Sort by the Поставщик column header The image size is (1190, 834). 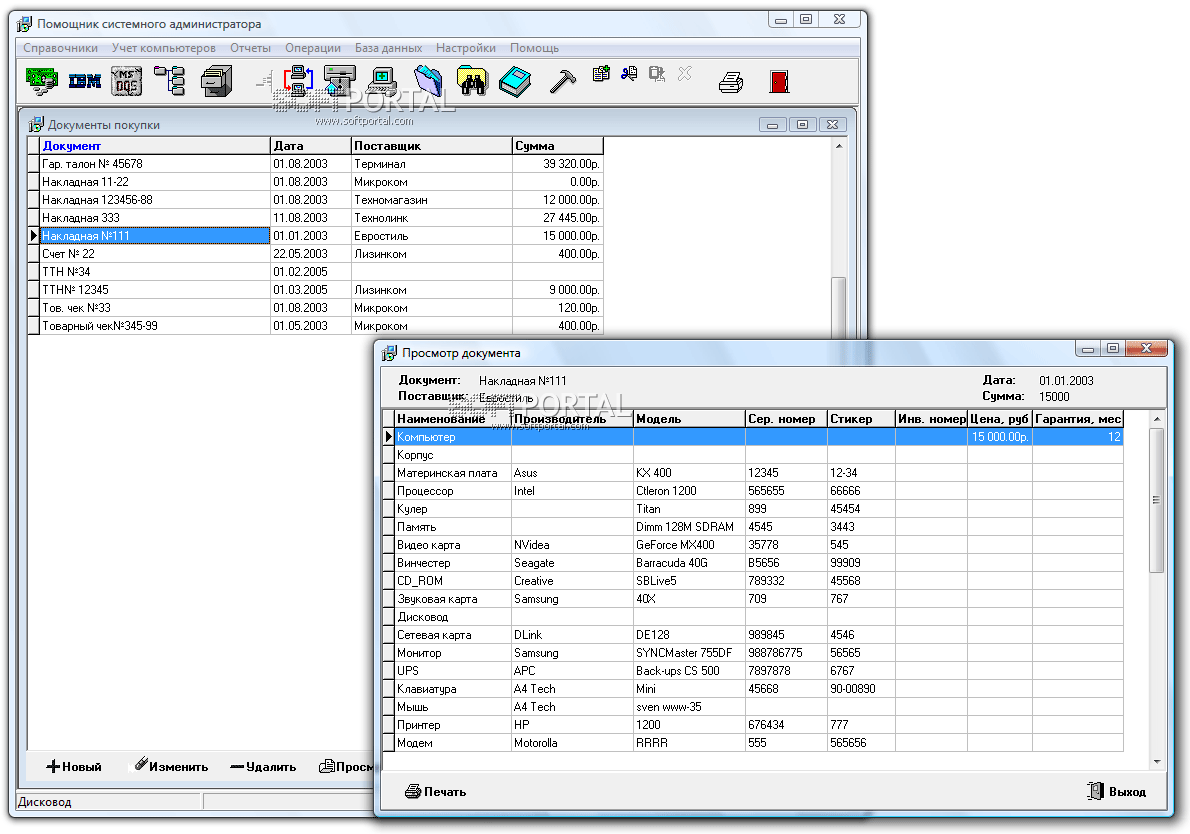coord(431,146)
